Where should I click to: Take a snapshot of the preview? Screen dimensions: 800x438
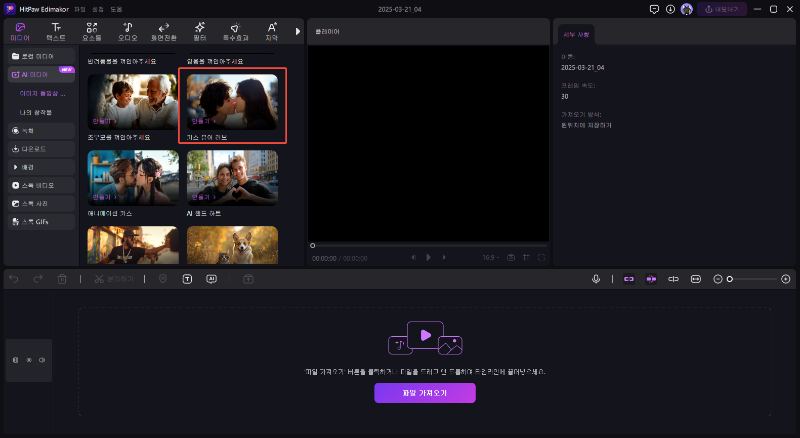(x=511, y=258)
